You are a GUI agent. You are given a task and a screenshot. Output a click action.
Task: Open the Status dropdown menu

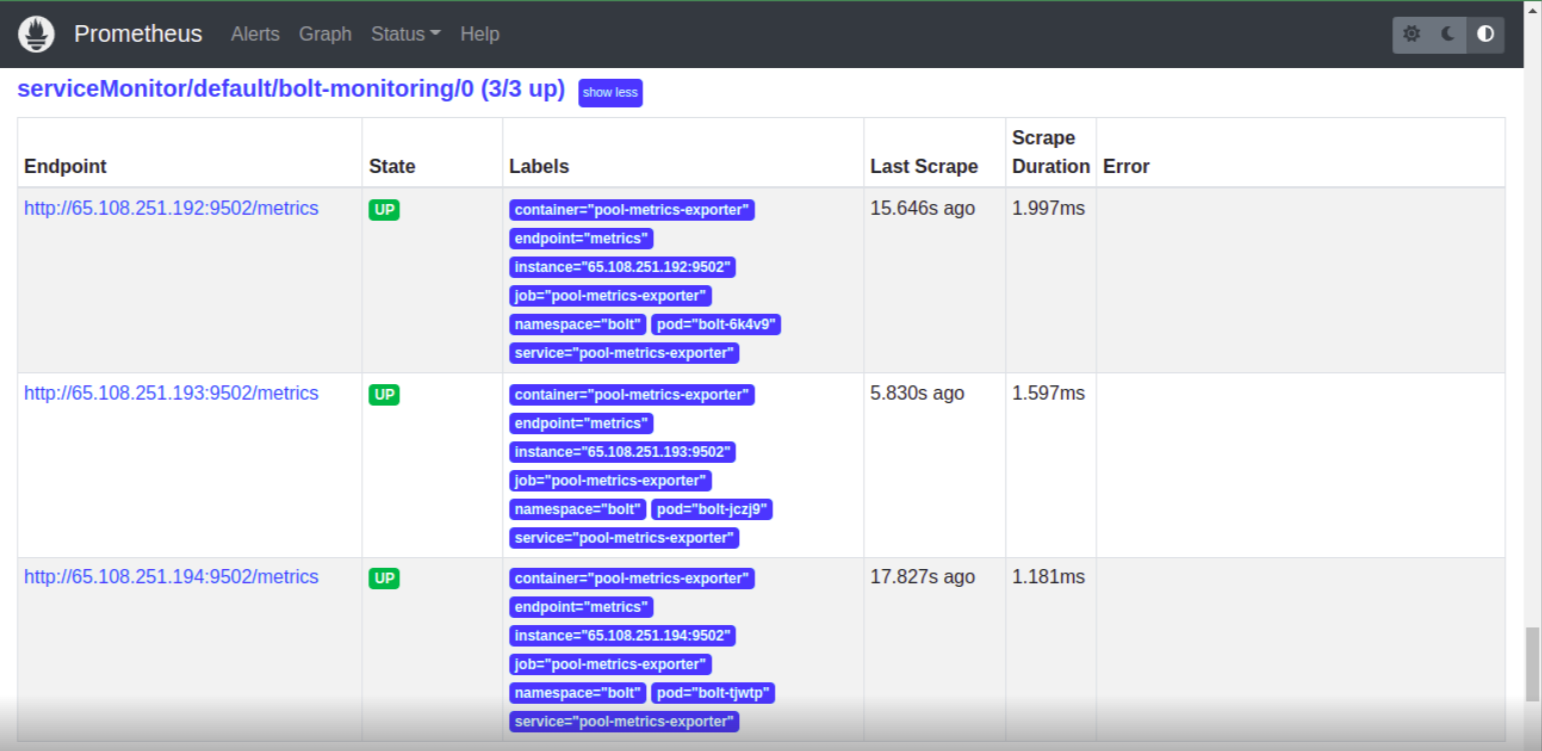click(x=405, y=34)
